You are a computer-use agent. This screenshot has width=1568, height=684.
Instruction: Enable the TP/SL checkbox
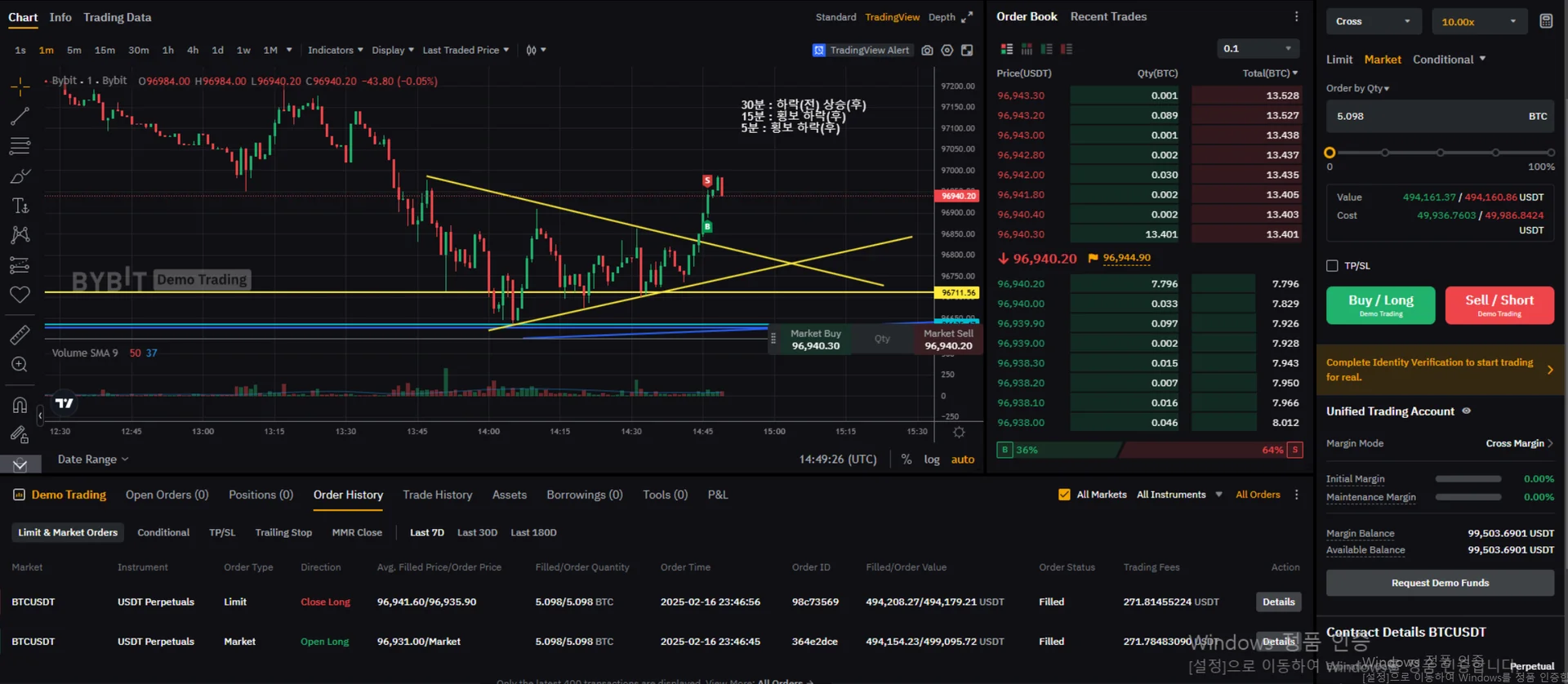click(1332, 266)
